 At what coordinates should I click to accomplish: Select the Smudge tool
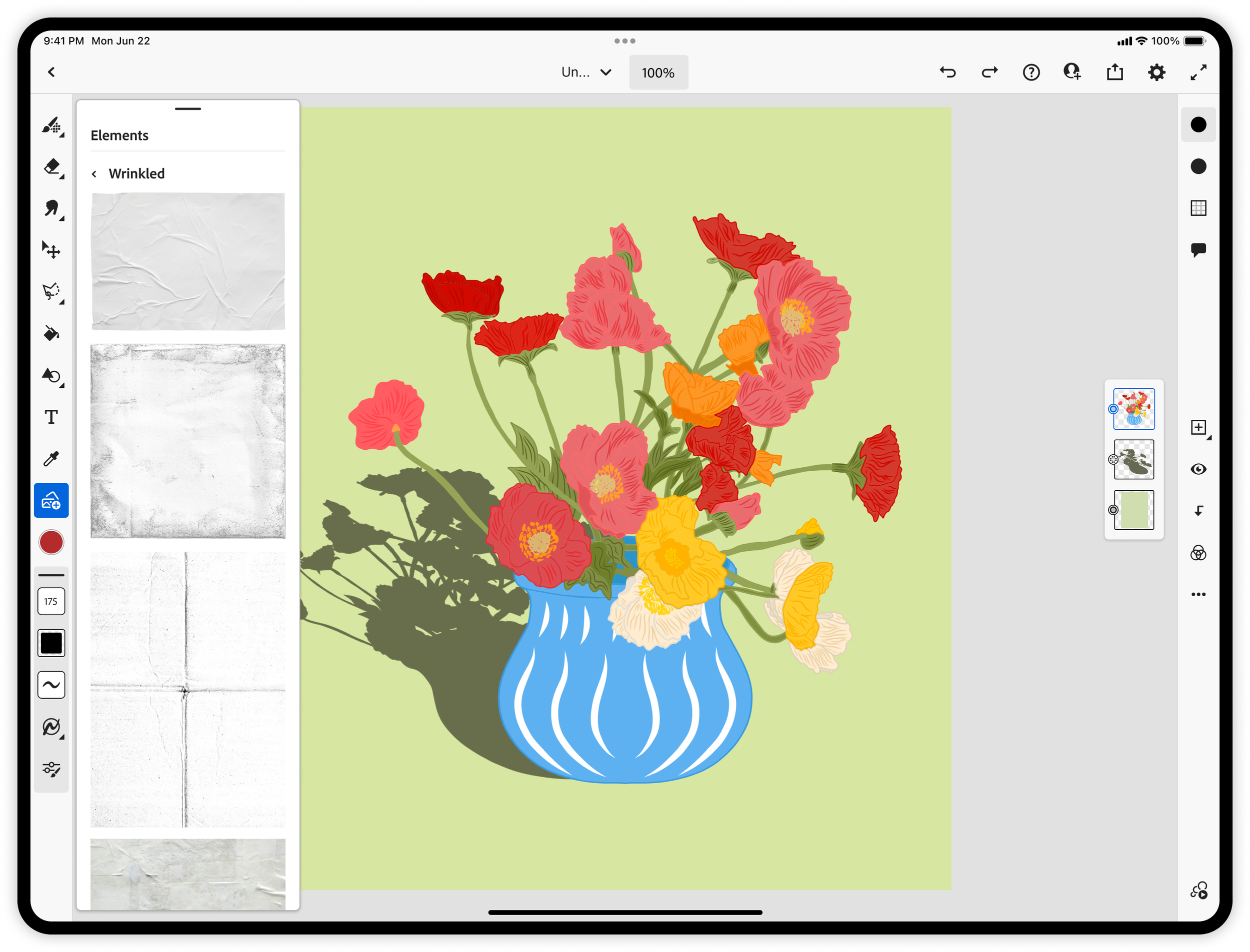tap(51, 208)
